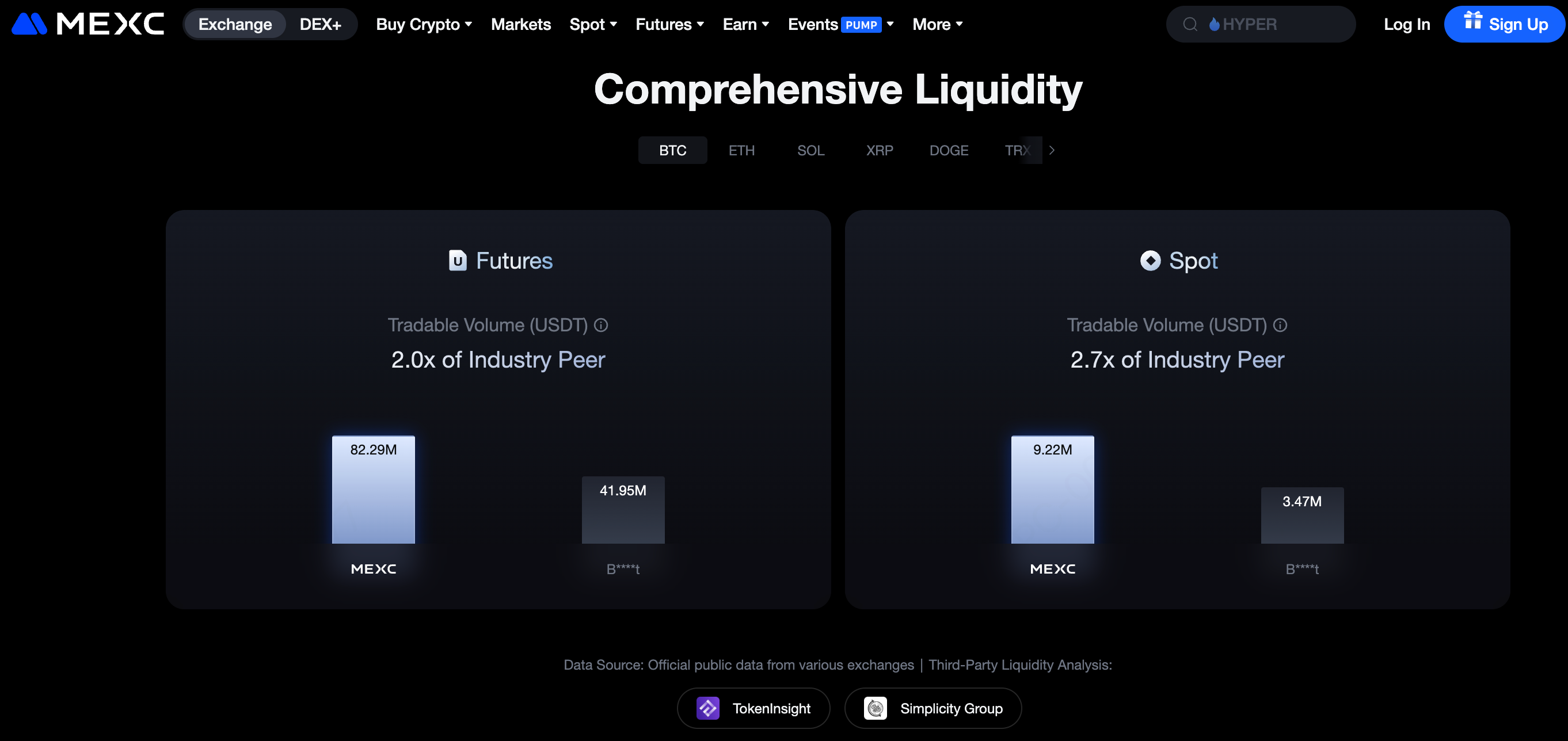Open the Markets menu item

[x=520, y=24]
